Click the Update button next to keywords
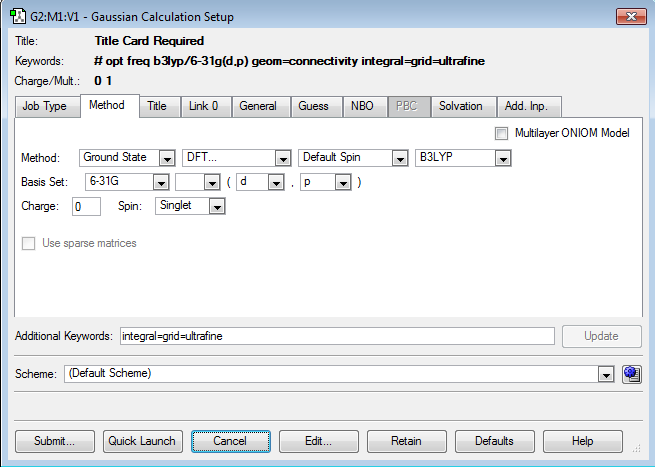 [x=602, y=337]
